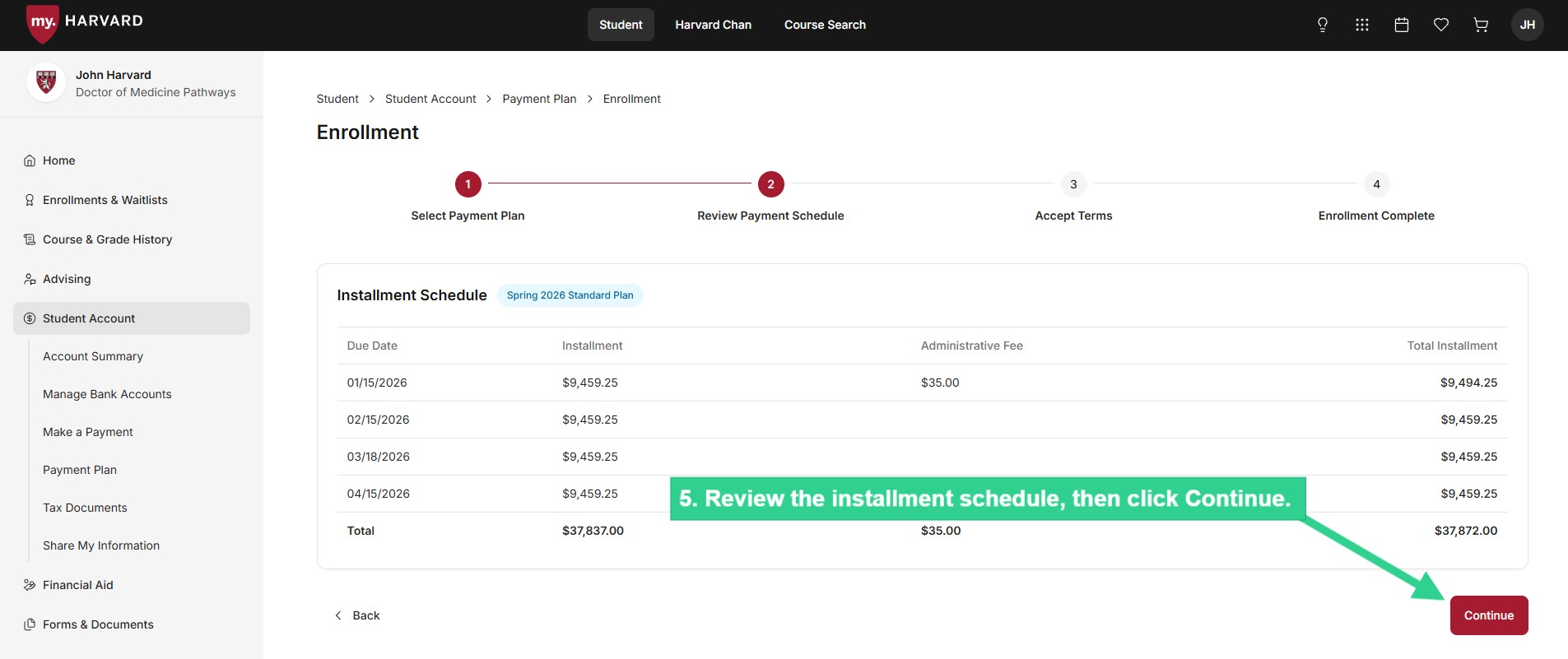Click step 2 circle Review Payment Schedule
Image resolution: width=1568 pixels, height=659 pixels.
pyautogui.click(x=770, y=184)
